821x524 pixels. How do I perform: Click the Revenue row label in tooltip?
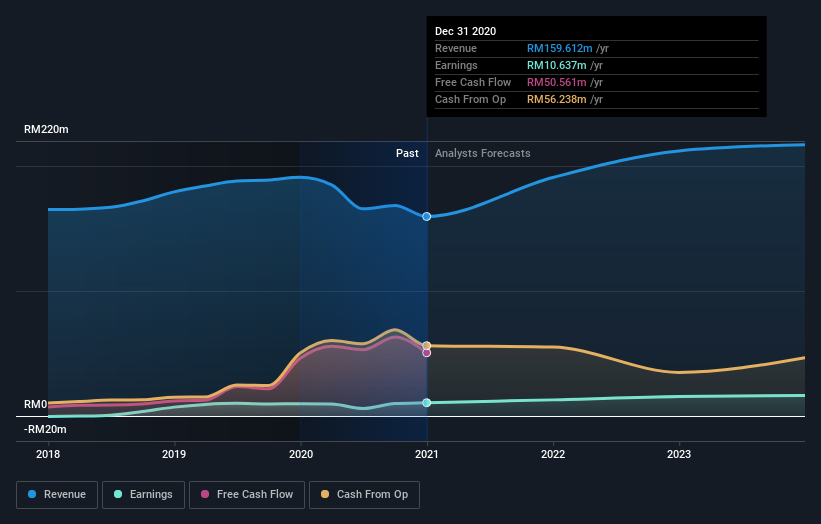point(456,49)
